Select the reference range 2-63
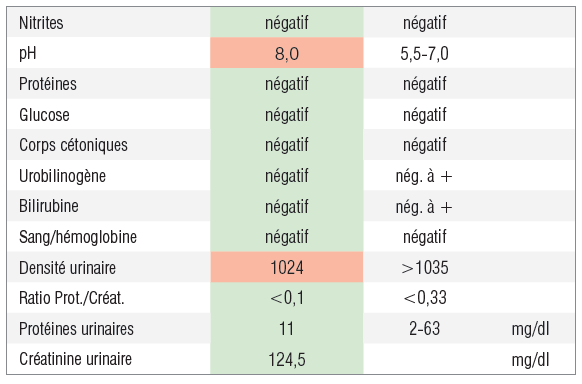Viewport: 582px width, 384px height. (425, 329)
